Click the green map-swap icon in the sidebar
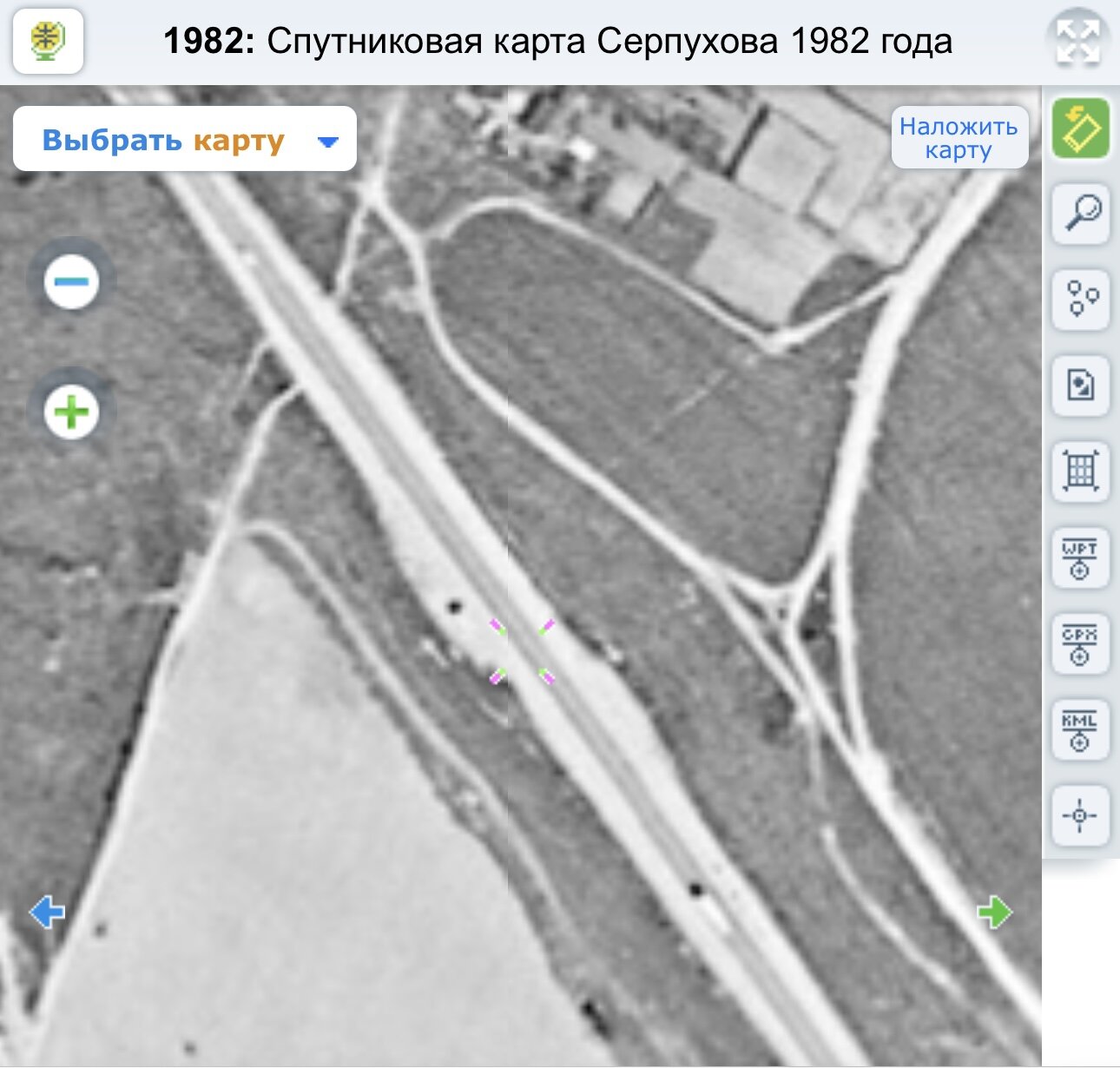This screenshot has height=1068, width=1120. (x=1080, y=129)
